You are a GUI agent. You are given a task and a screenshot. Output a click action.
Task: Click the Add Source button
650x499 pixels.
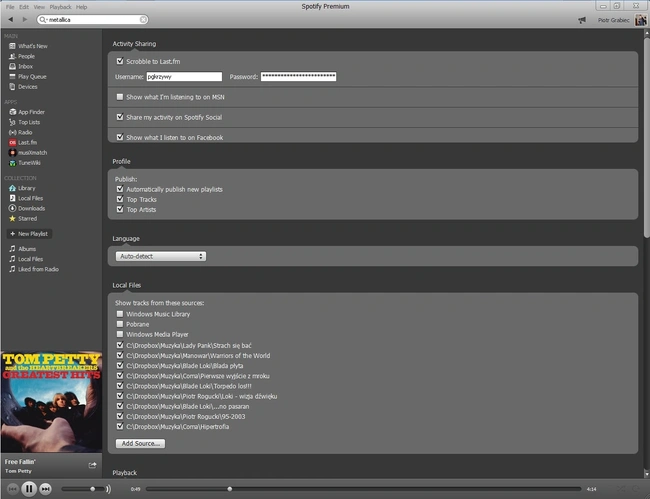(141, 443)
